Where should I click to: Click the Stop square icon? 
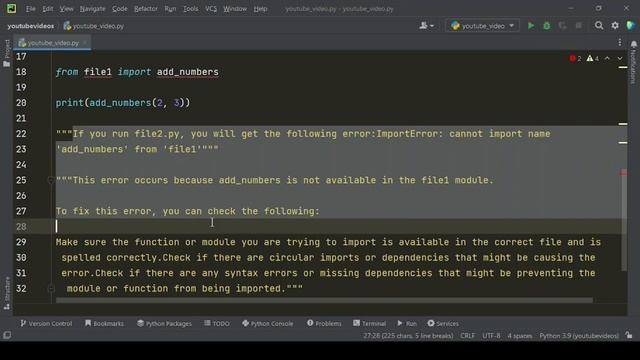[578, 26]
